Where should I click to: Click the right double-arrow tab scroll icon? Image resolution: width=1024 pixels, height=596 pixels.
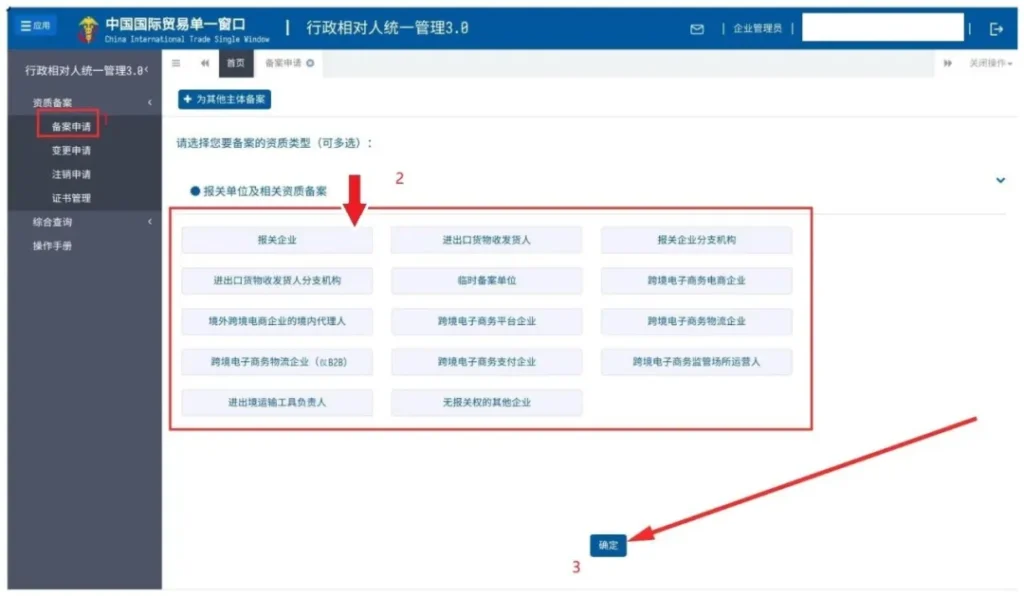[947, 63]
